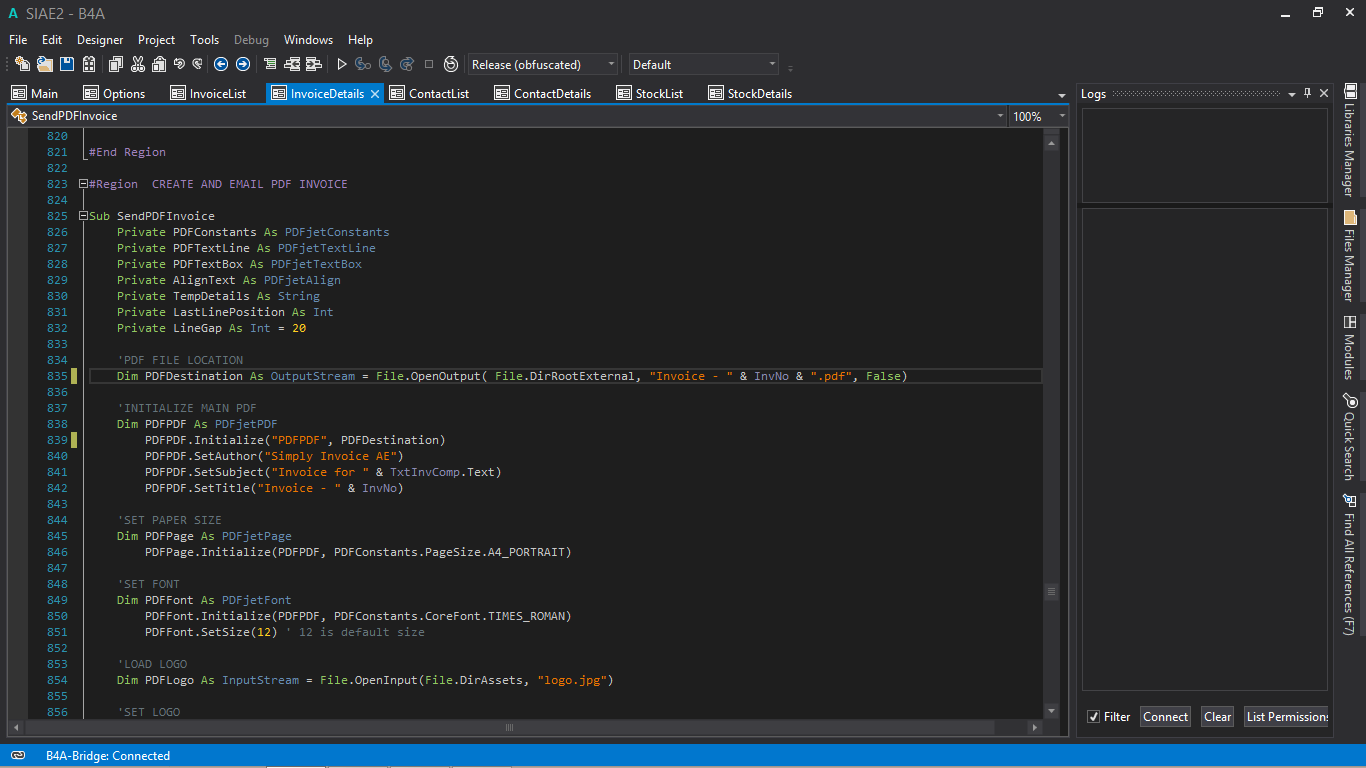Click the block uncomment toolbar icon
Screen dimensions: 1366x768
pos(292,64)
